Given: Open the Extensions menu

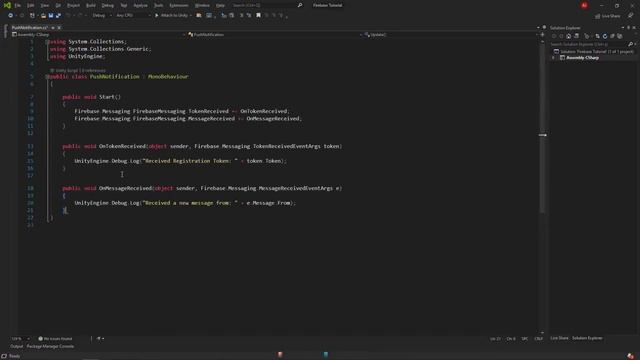Looking at the screenshot, I should (179, 5).
